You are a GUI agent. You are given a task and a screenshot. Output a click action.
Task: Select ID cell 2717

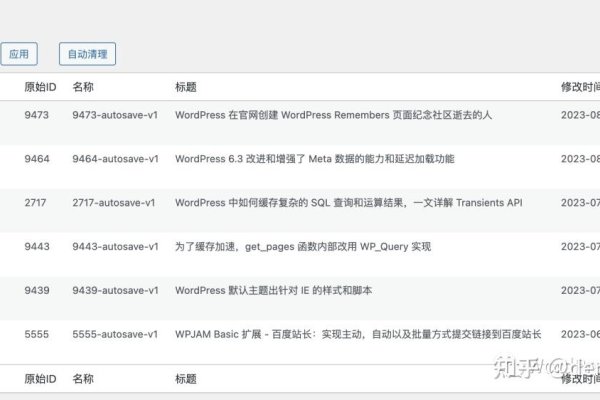click(35, 203)
